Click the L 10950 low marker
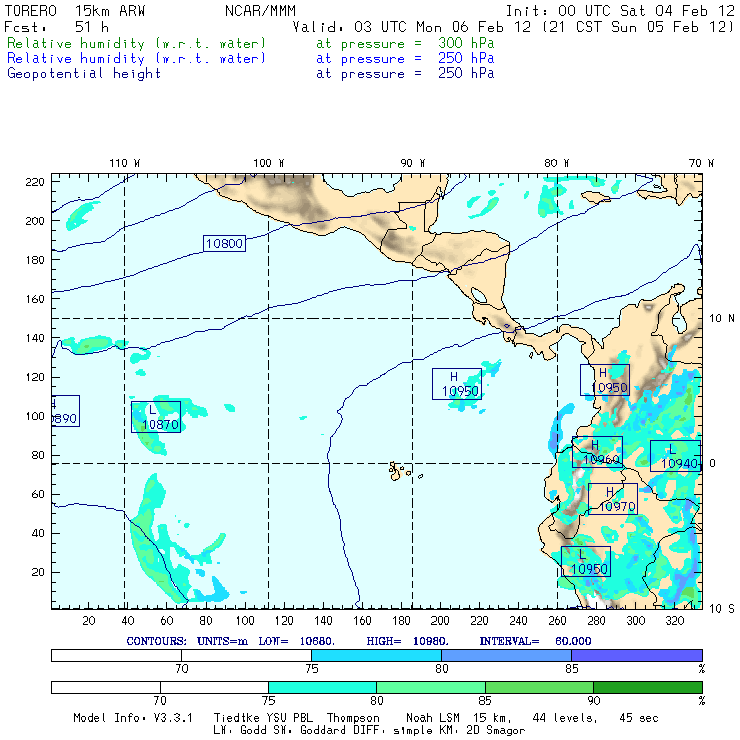Image resolution: width=740 pixels, height=740 pixels. pyautogui.click(x=586, y=562)
